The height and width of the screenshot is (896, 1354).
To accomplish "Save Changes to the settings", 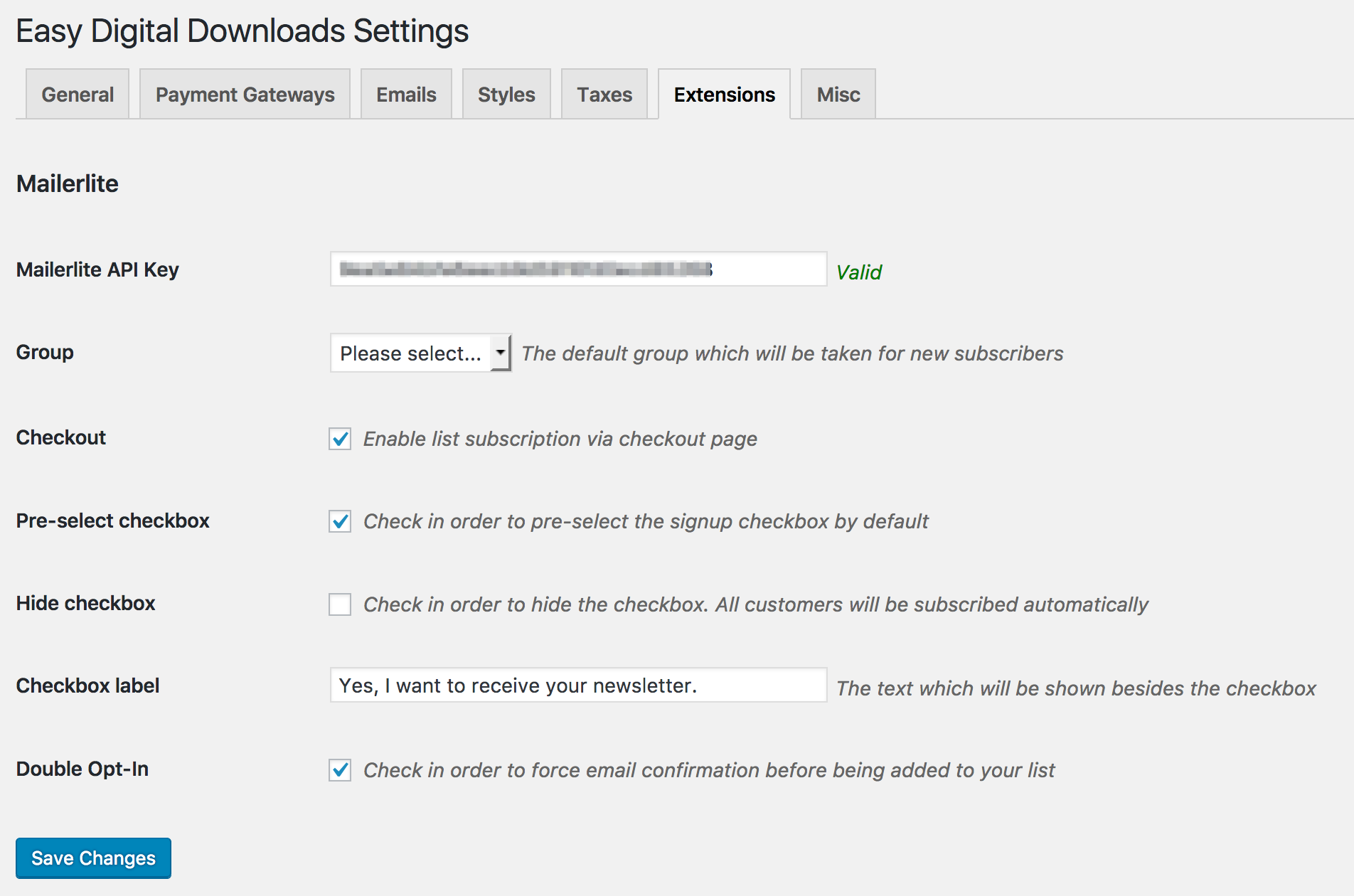I will pos(93,858).
